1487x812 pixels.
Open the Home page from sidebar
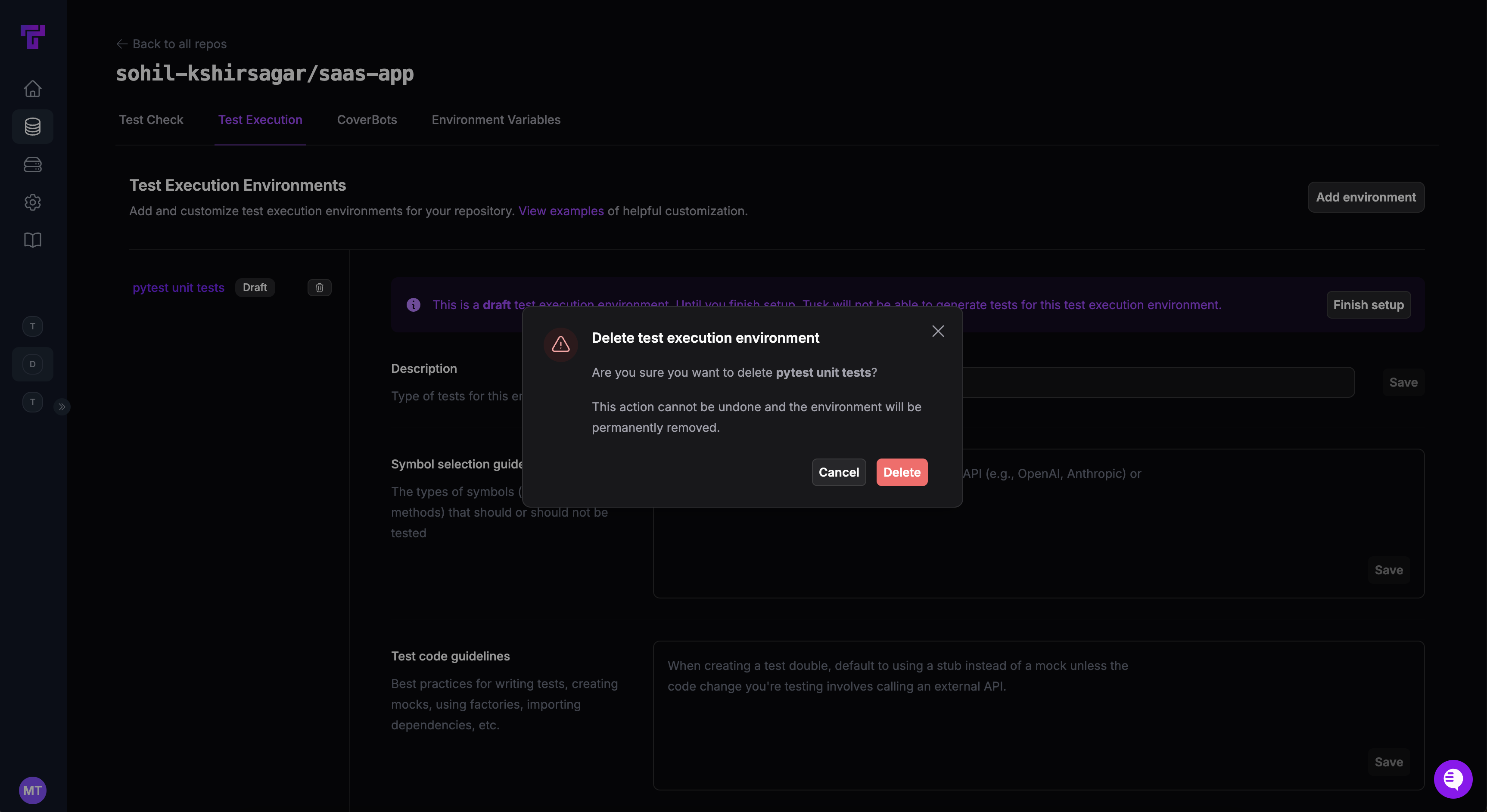tap(32, 88)
